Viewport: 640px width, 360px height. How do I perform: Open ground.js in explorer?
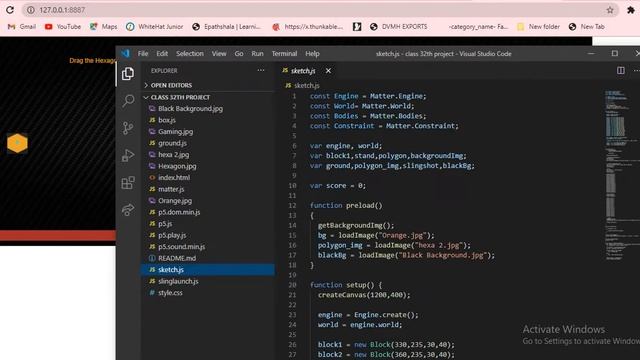208,143
